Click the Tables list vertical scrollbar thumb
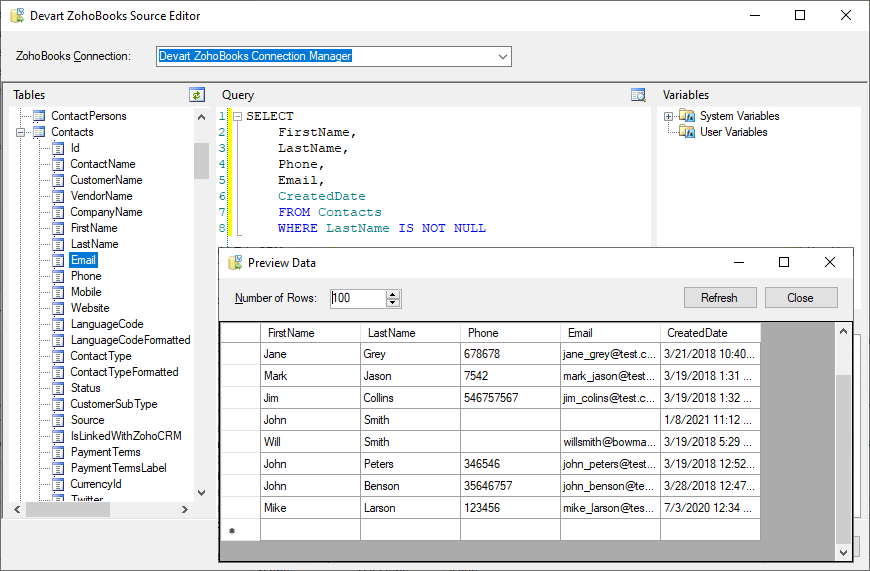 coord(201,160)
